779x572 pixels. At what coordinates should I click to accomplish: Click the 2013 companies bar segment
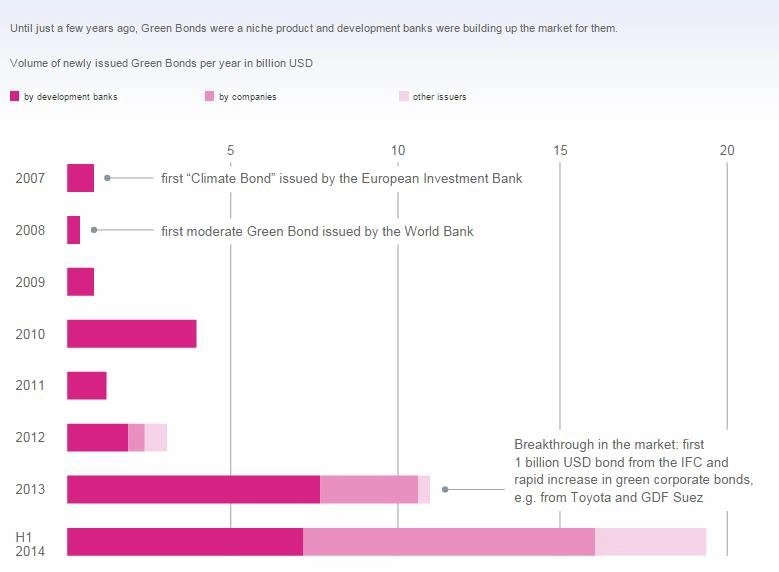[x=369, y=490]
